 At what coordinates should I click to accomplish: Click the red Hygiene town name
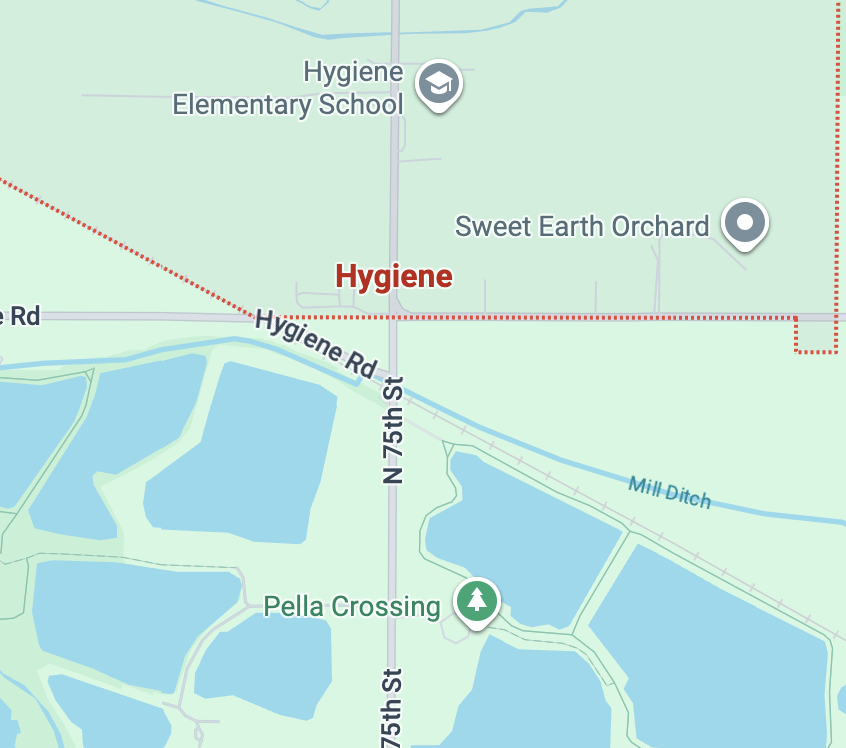click(x=394, y=277)
